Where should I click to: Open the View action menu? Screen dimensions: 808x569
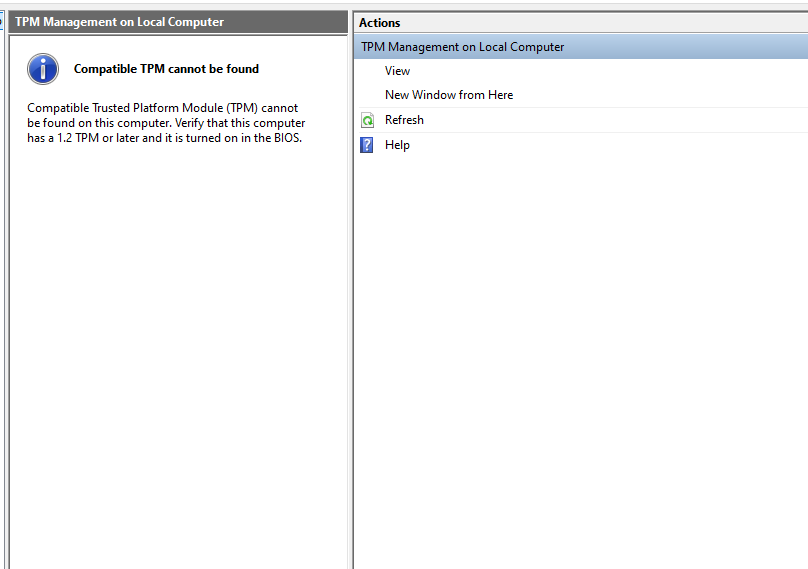pos(397,71)
